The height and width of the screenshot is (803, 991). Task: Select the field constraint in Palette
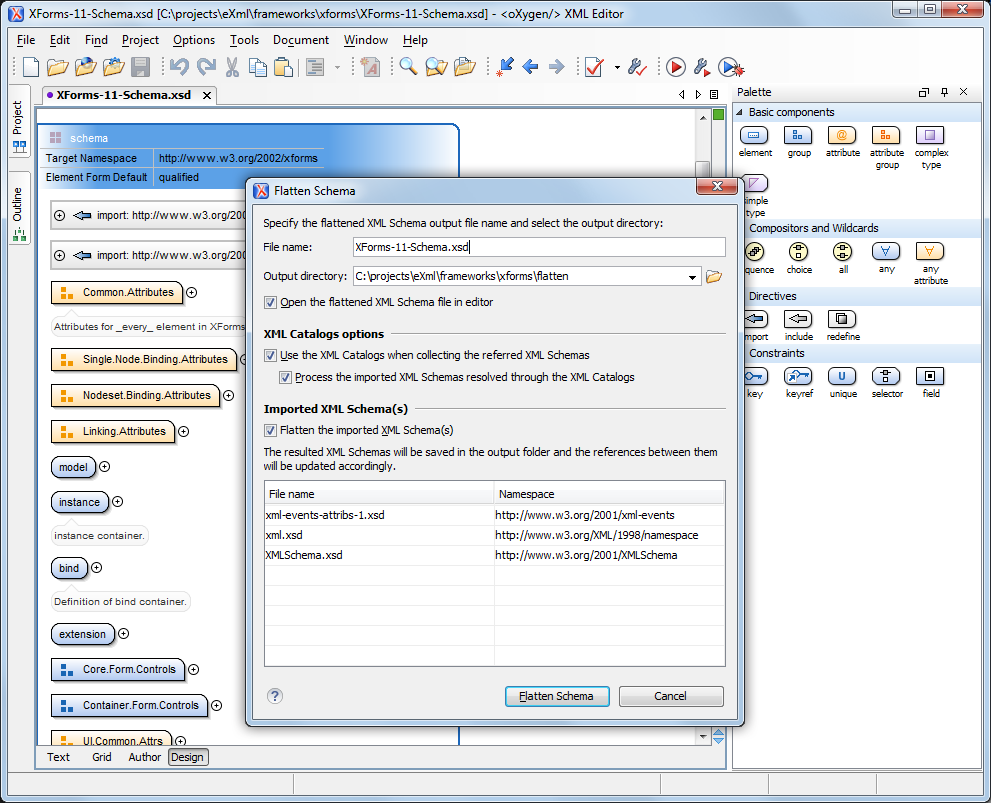(930, 383)
